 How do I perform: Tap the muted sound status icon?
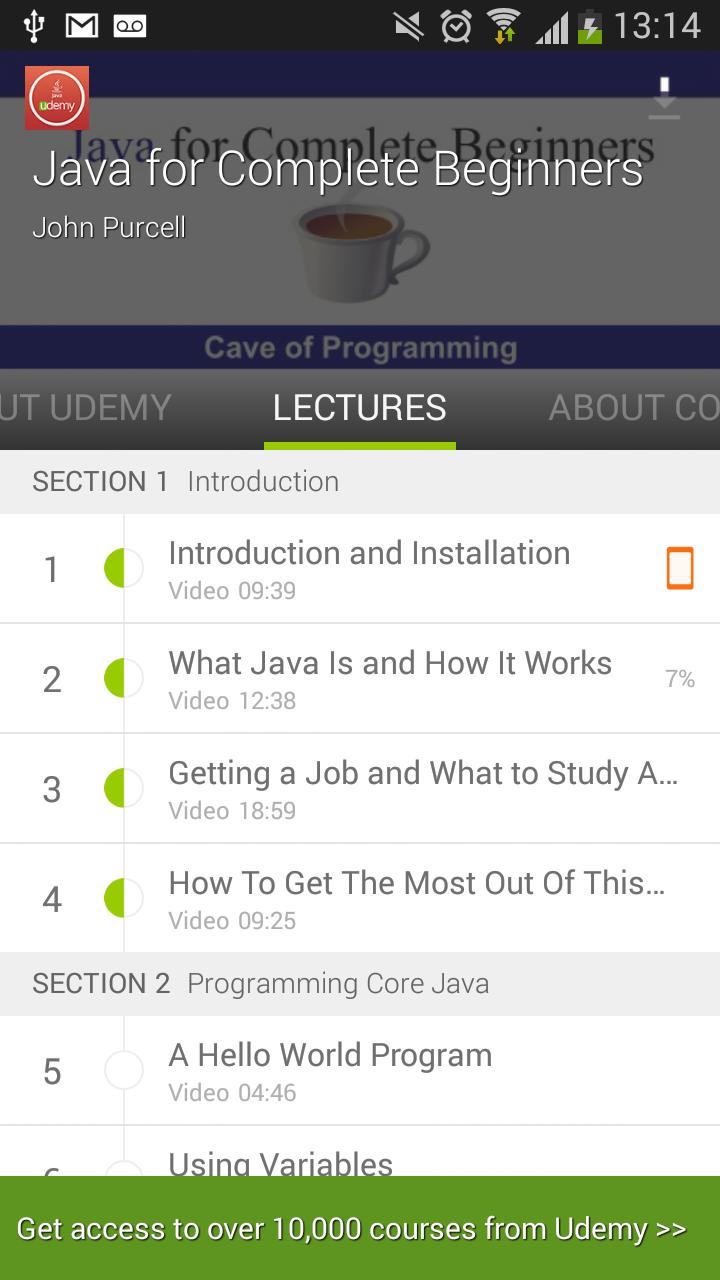[x=408, y=26]
